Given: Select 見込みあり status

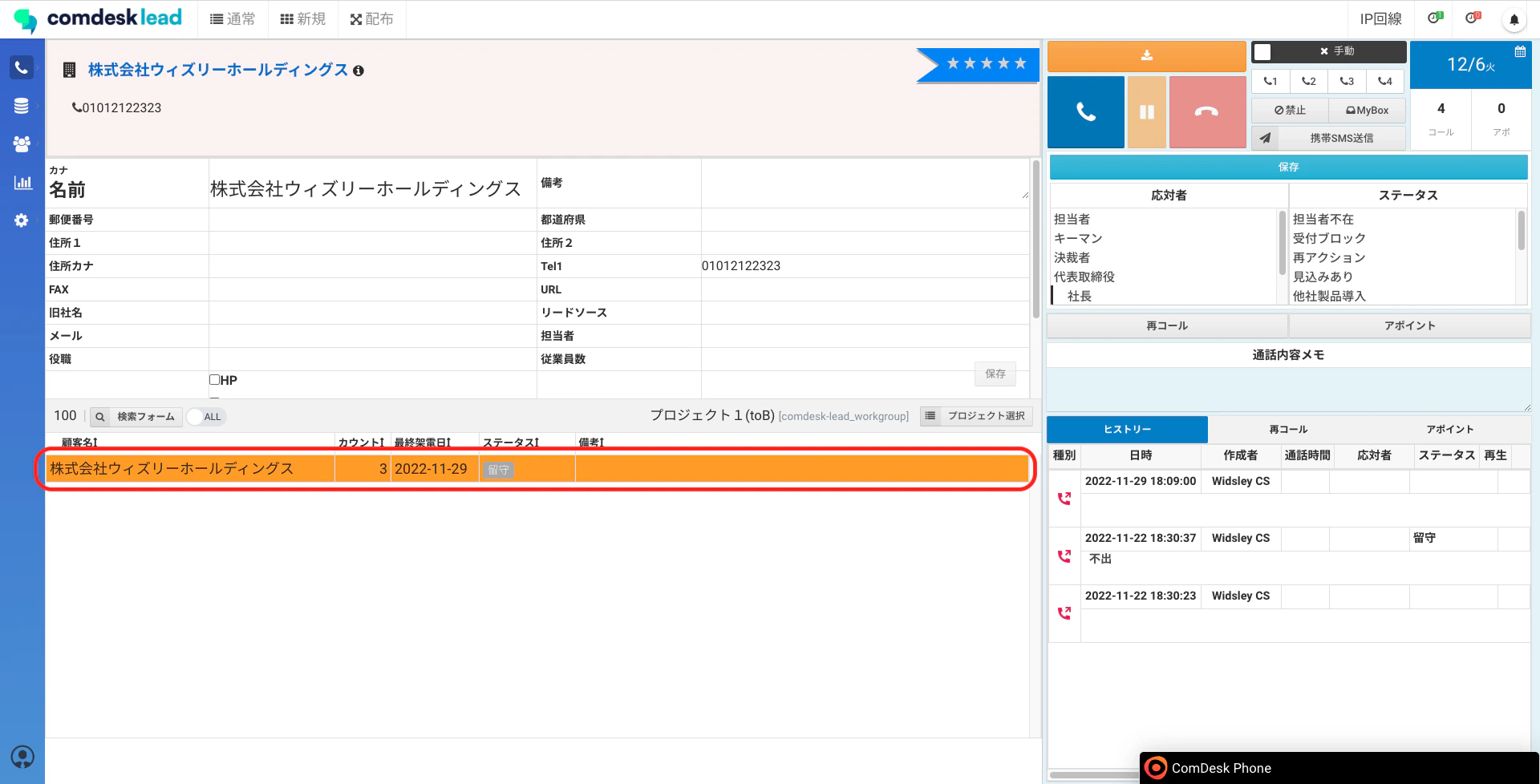Looking at the screenshot, I should click(1323, 277).
